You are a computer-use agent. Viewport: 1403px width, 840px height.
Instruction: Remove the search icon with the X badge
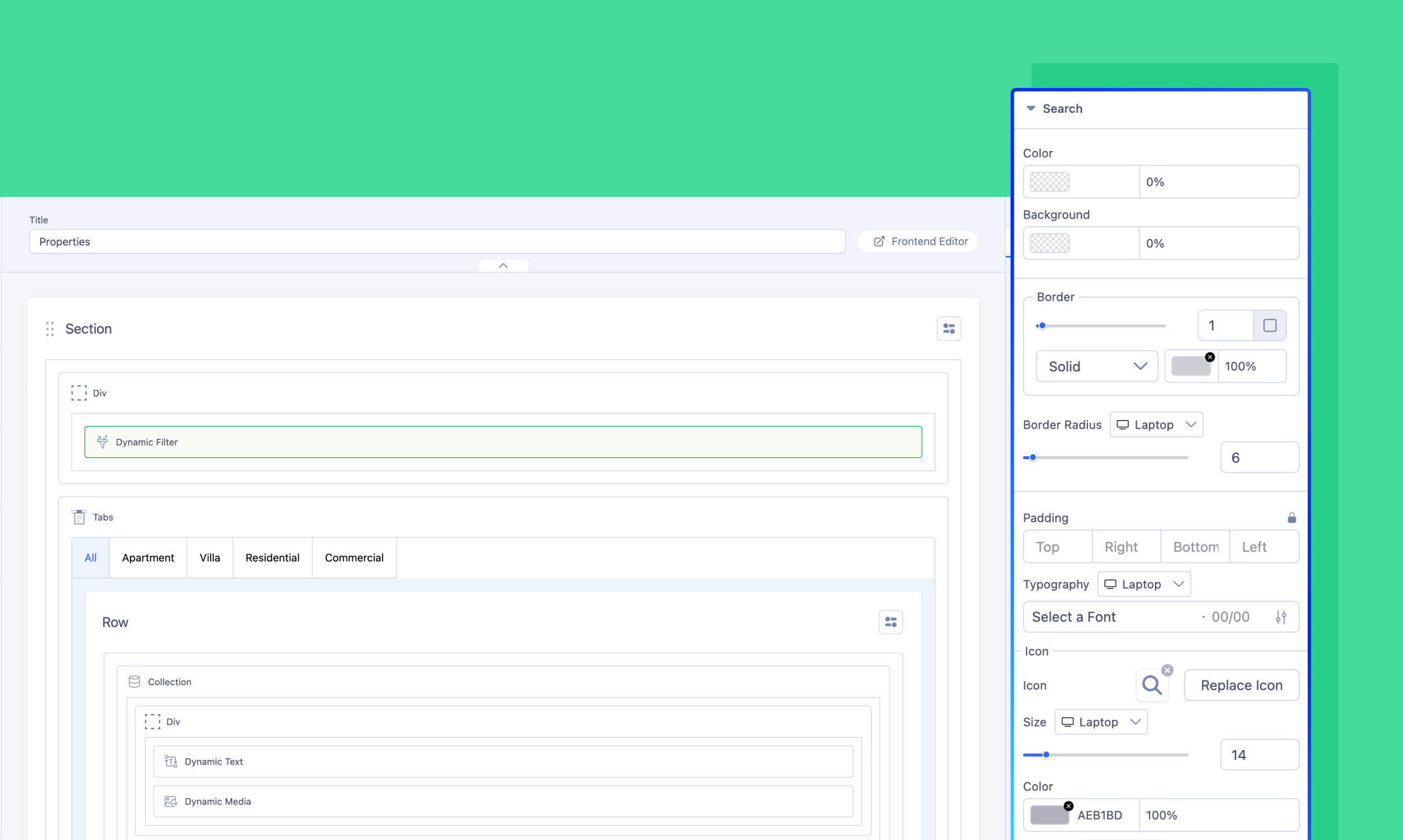click(1167, 671)
